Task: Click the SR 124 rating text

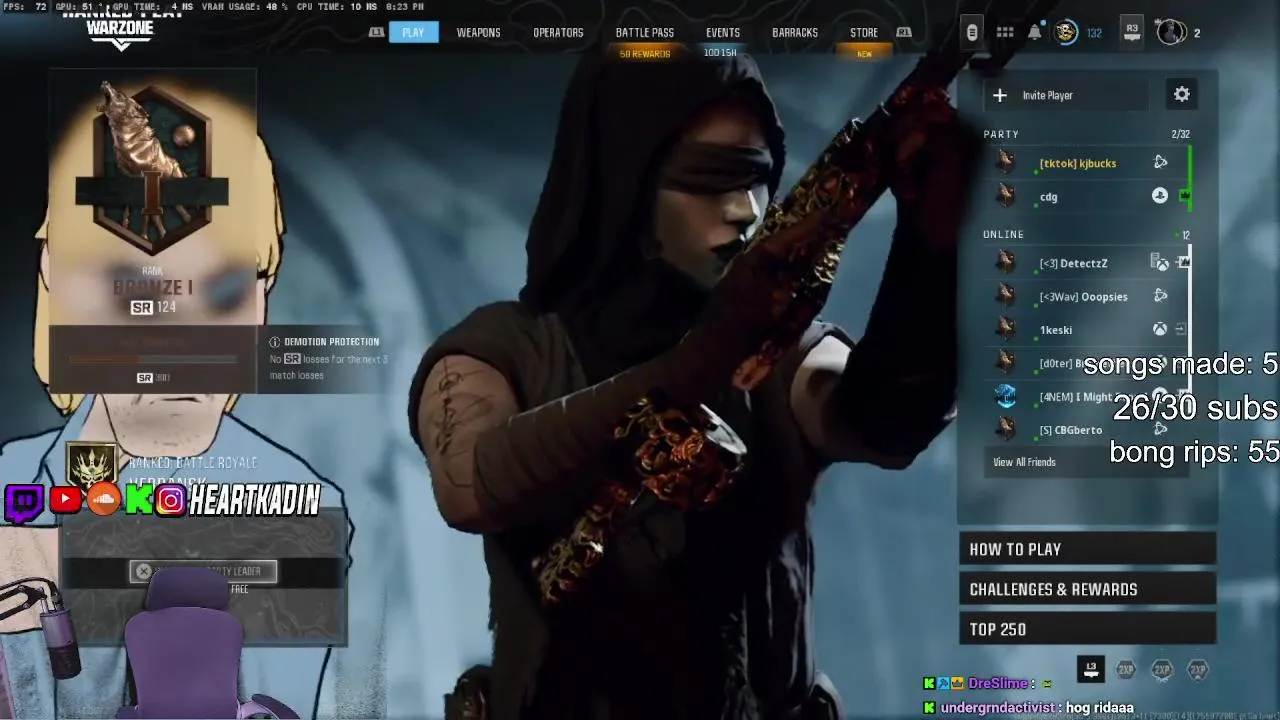Action: click(x=153, y=307)
